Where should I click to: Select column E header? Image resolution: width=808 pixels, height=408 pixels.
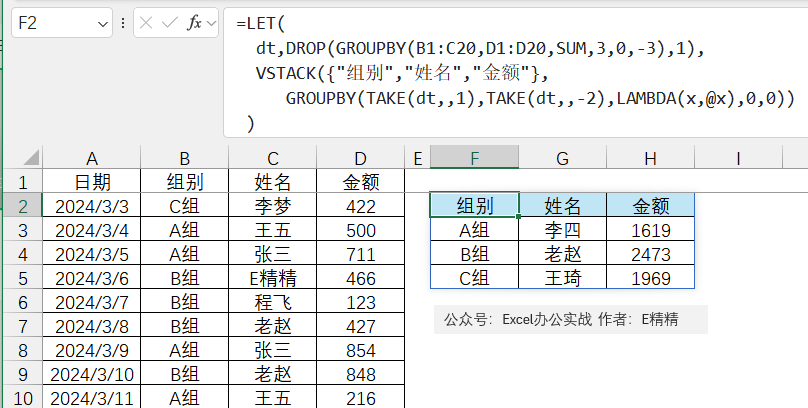click(x=418, y=158)
